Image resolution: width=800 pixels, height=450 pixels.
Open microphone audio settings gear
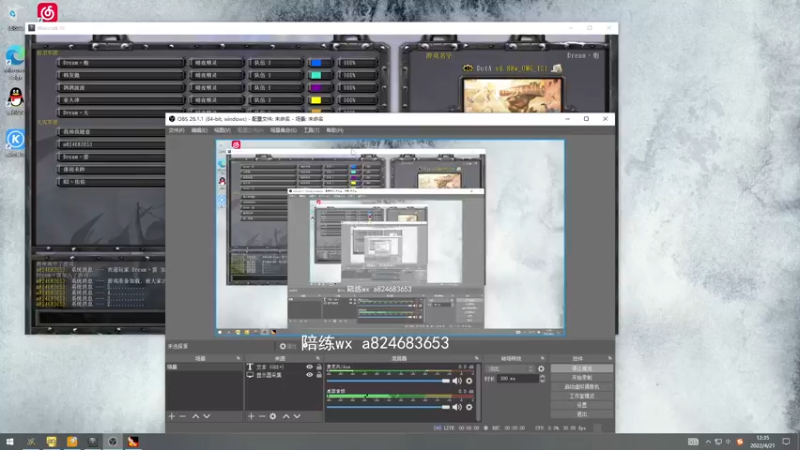[469, 381]
